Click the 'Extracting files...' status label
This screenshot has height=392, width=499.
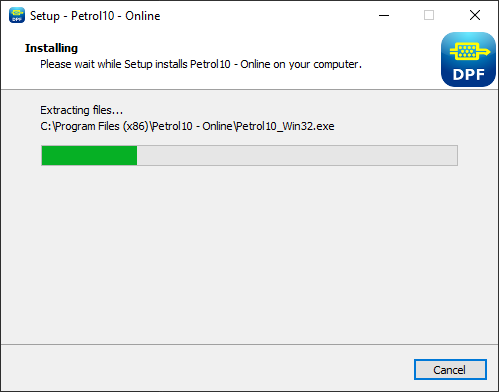point(82,110)
